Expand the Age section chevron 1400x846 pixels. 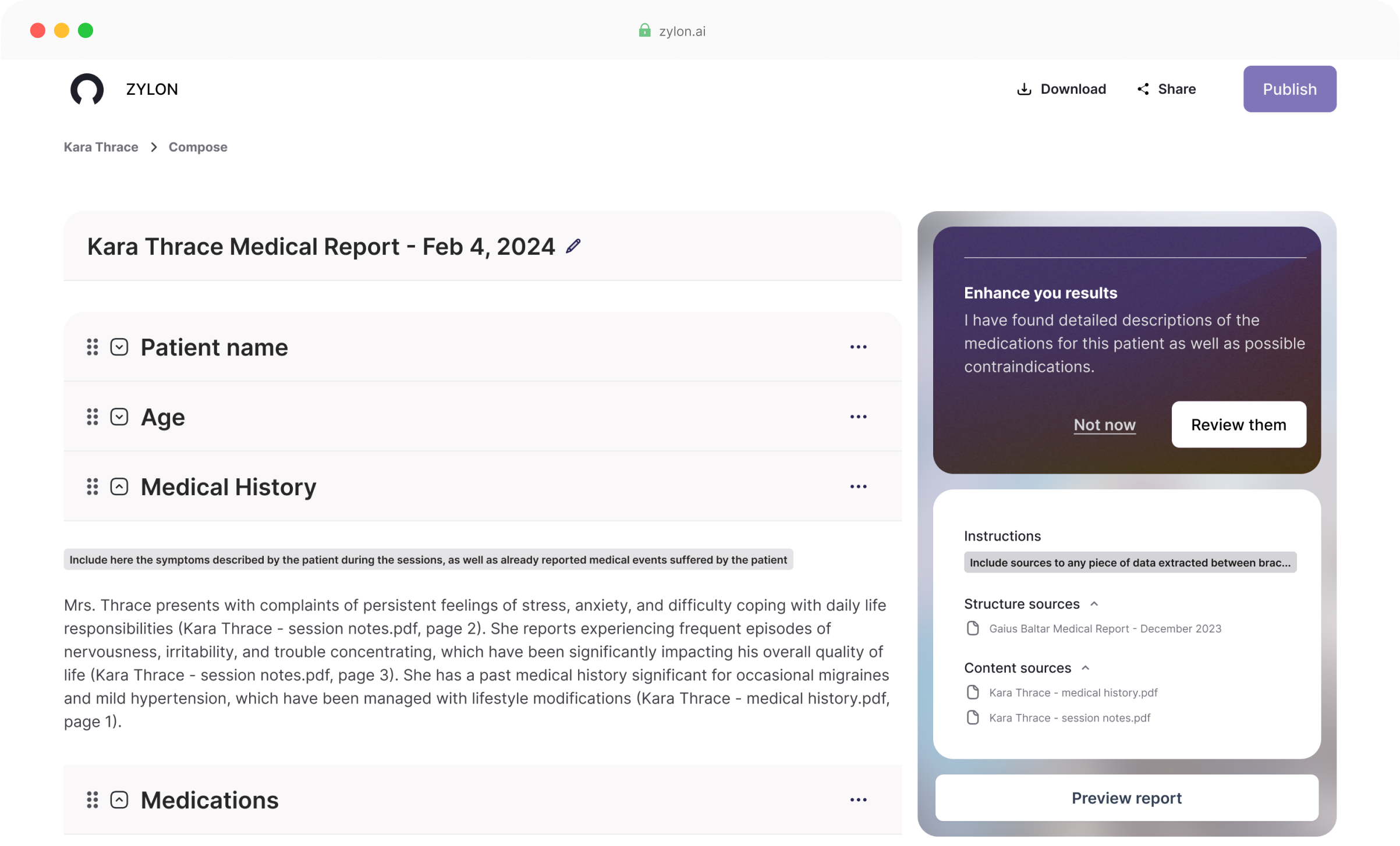[119, 417]
